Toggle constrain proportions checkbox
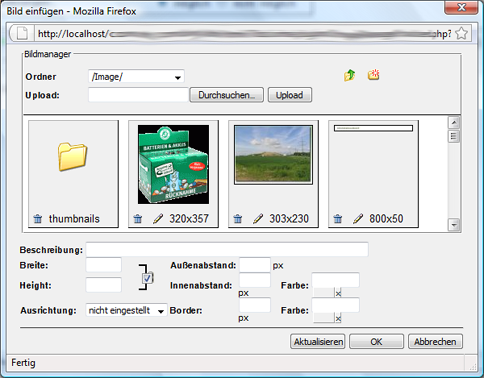 click(147, 278)
